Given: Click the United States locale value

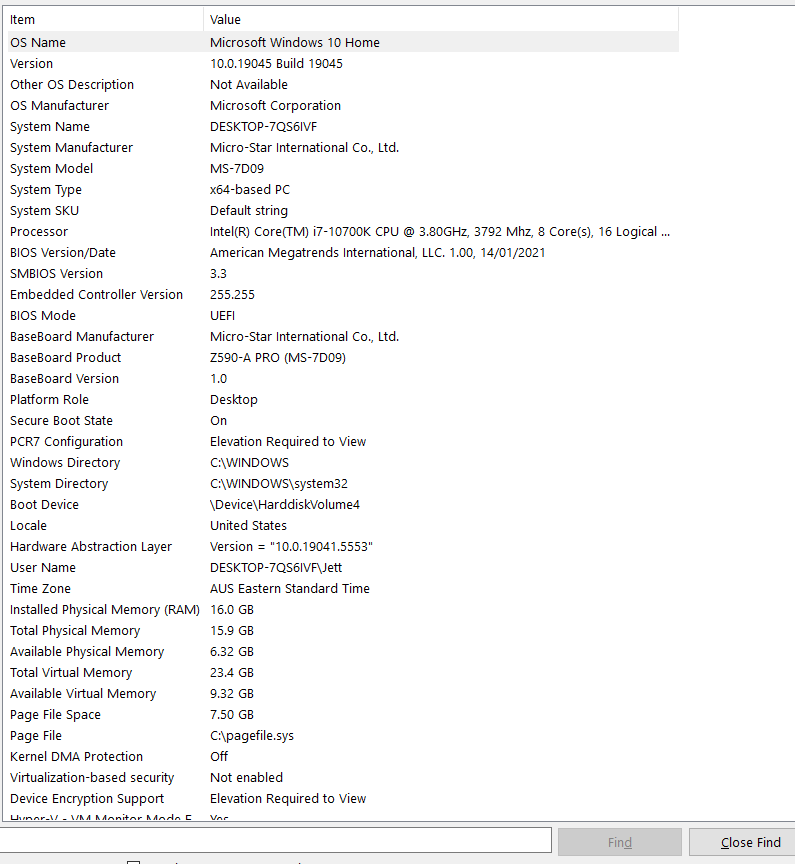Looking at the screenshot, I should (x=248, y=525).
